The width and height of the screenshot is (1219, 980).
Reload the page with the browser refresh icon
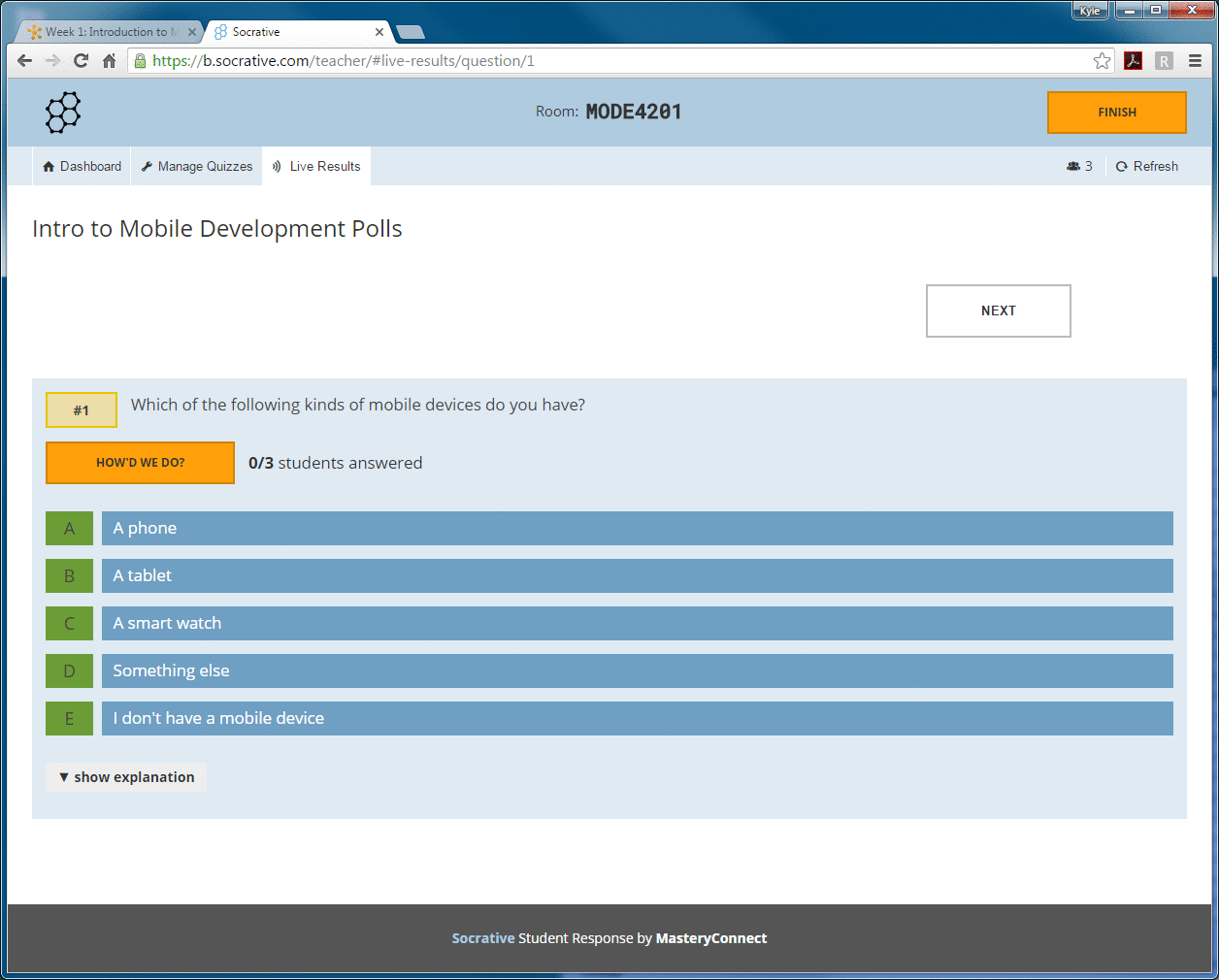(x=82, y=60)
